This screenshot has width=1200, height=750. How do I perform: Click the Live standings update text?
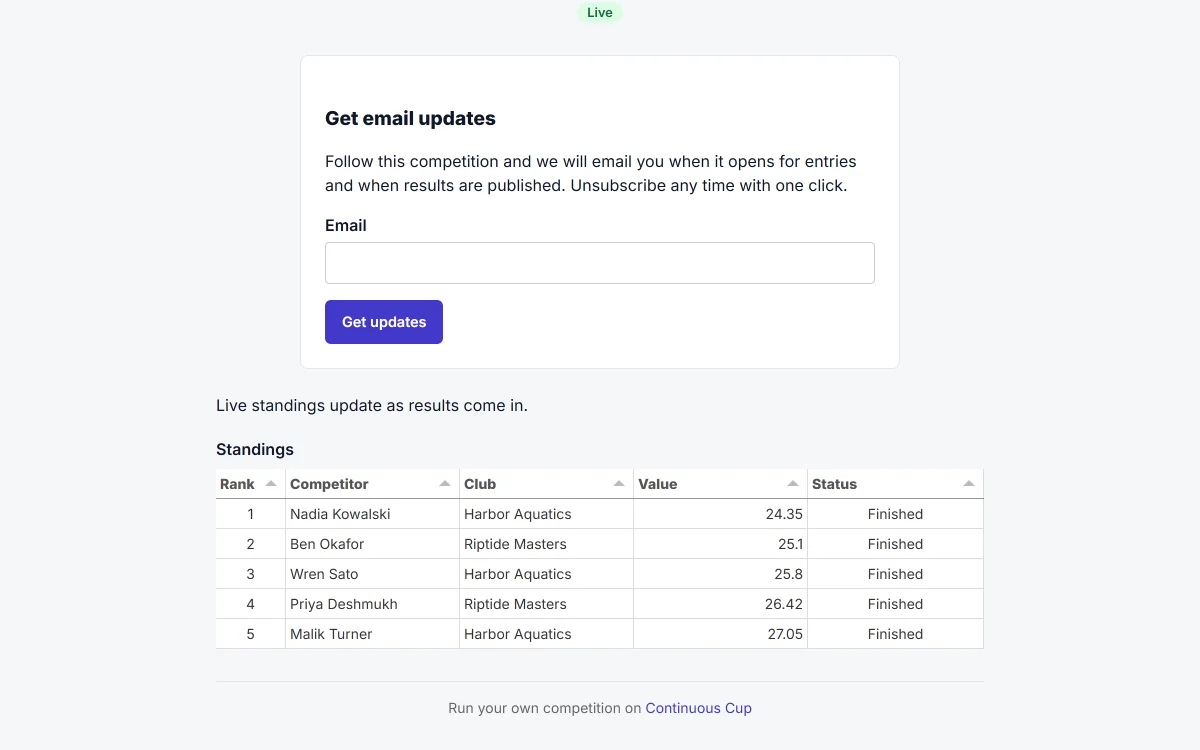[x=372, y=406]
